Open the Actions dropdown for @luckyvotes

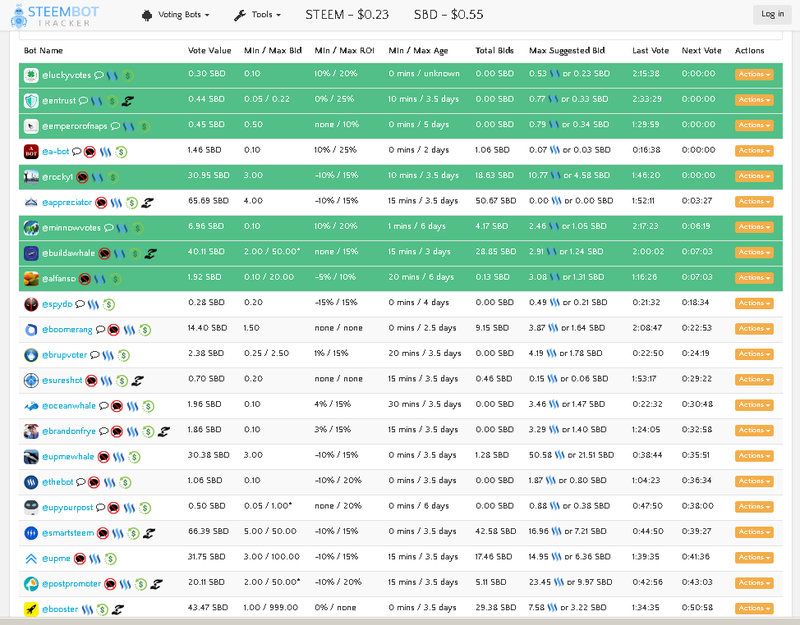click(x=754, y=74)
